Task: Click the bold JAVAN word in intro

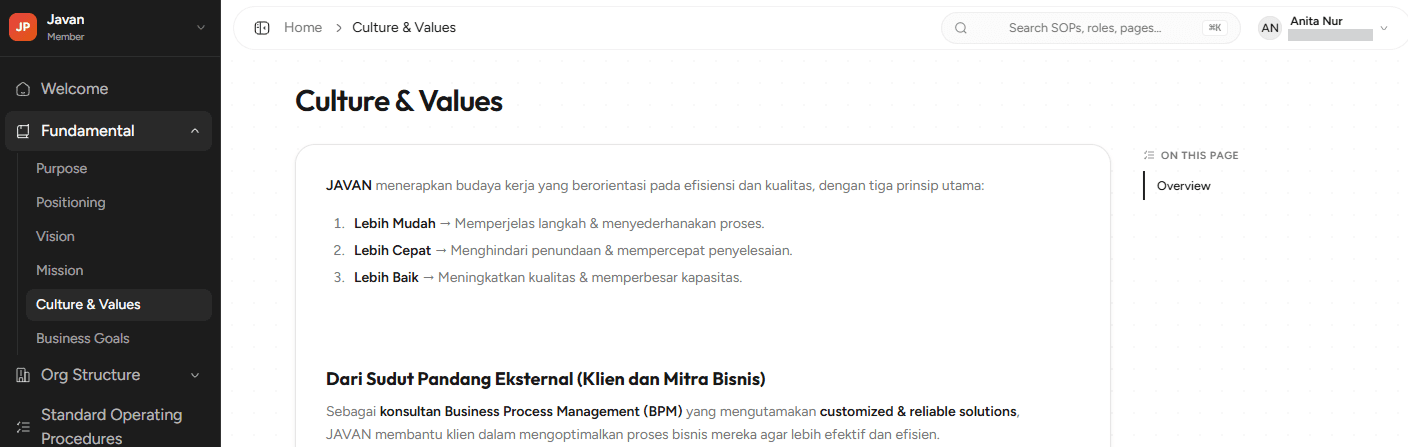Action: tap(349, 185)
